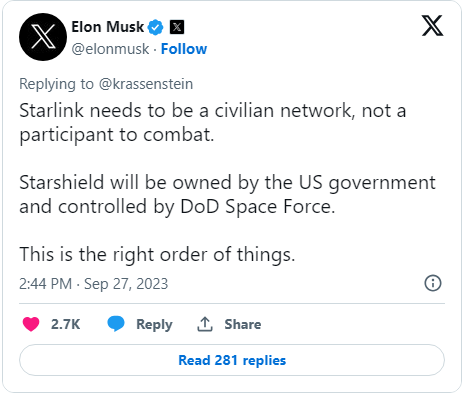Screen dimensions: 464x393
Task: Open Elon Musk's profile picture avatar
Action: click(x=43, y=37)
